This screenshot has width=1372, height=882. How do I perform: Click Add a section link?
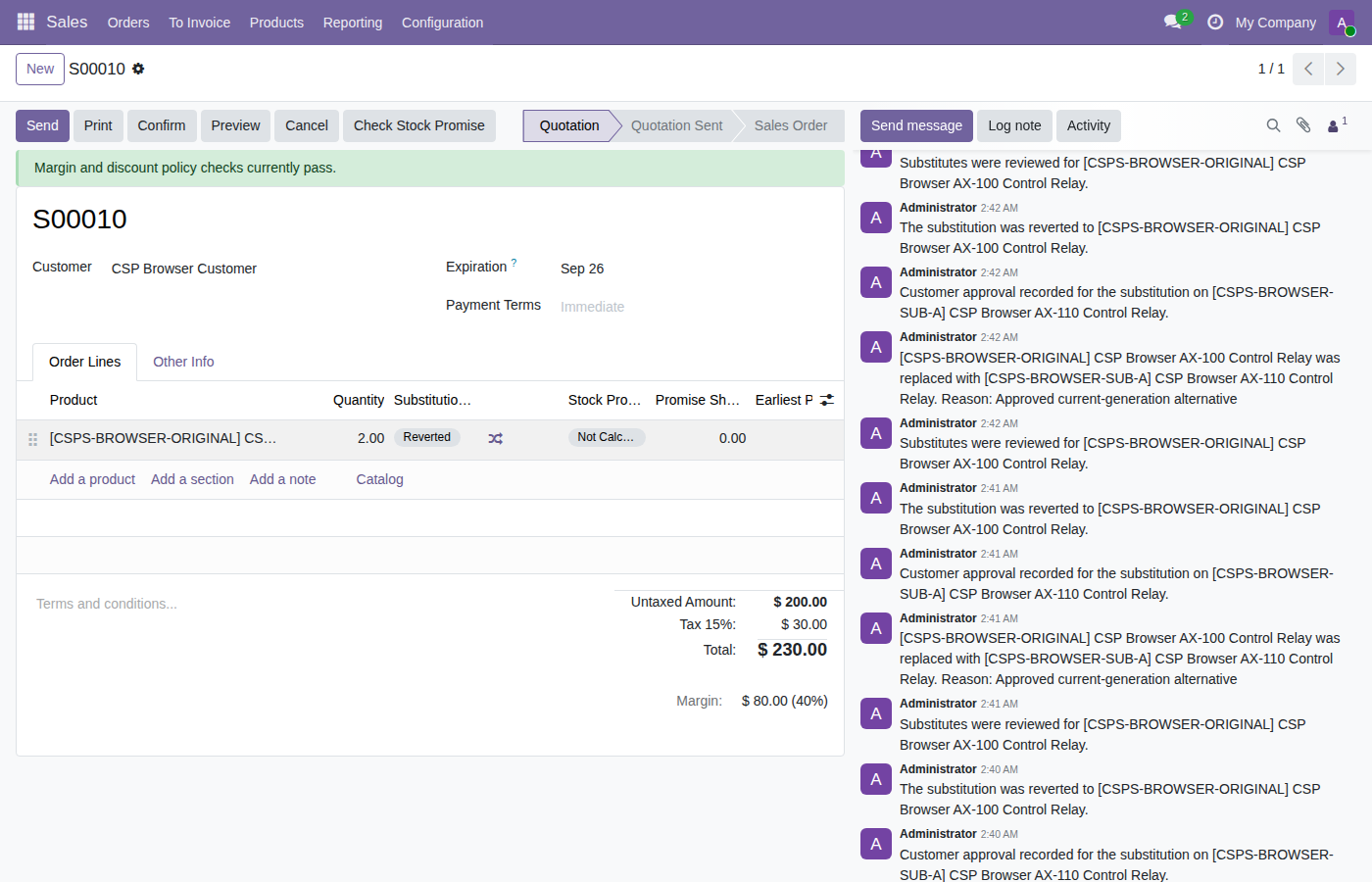click(192, 479)
